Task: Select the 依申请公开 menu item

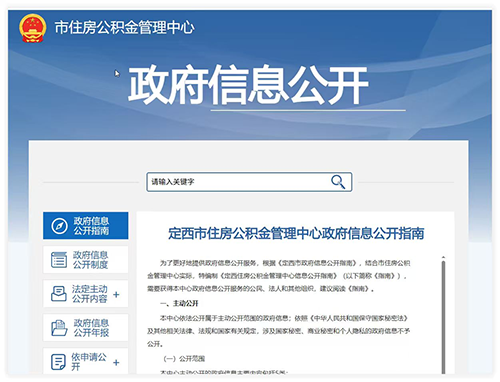Action: 86,361
